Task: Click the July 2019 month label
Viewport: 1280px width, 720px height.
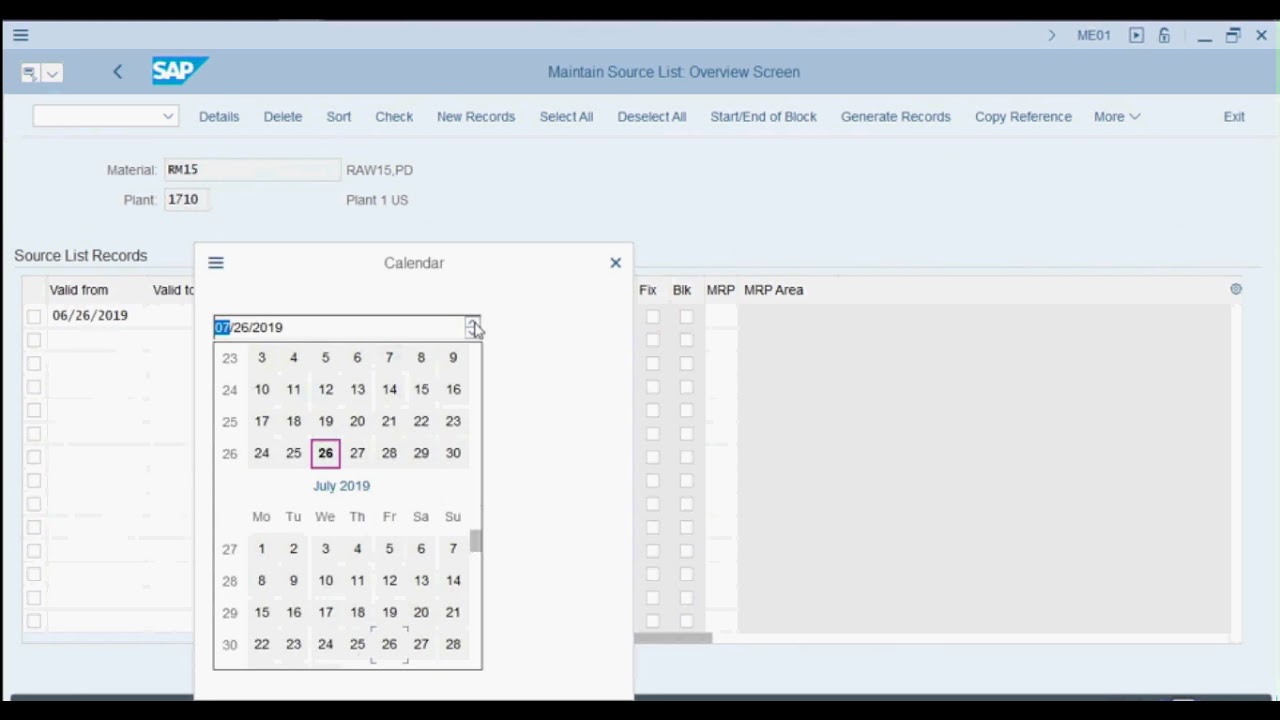Action: tap(341, 486)
